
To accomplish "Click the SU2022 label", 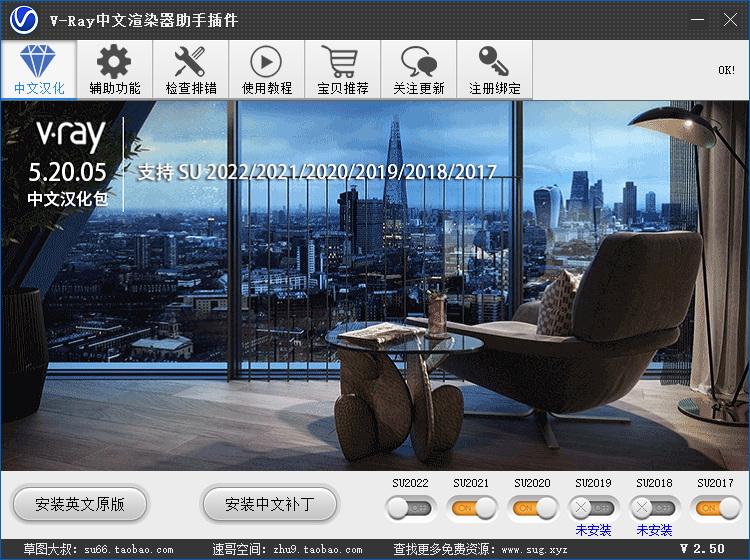I will point(410,483).
